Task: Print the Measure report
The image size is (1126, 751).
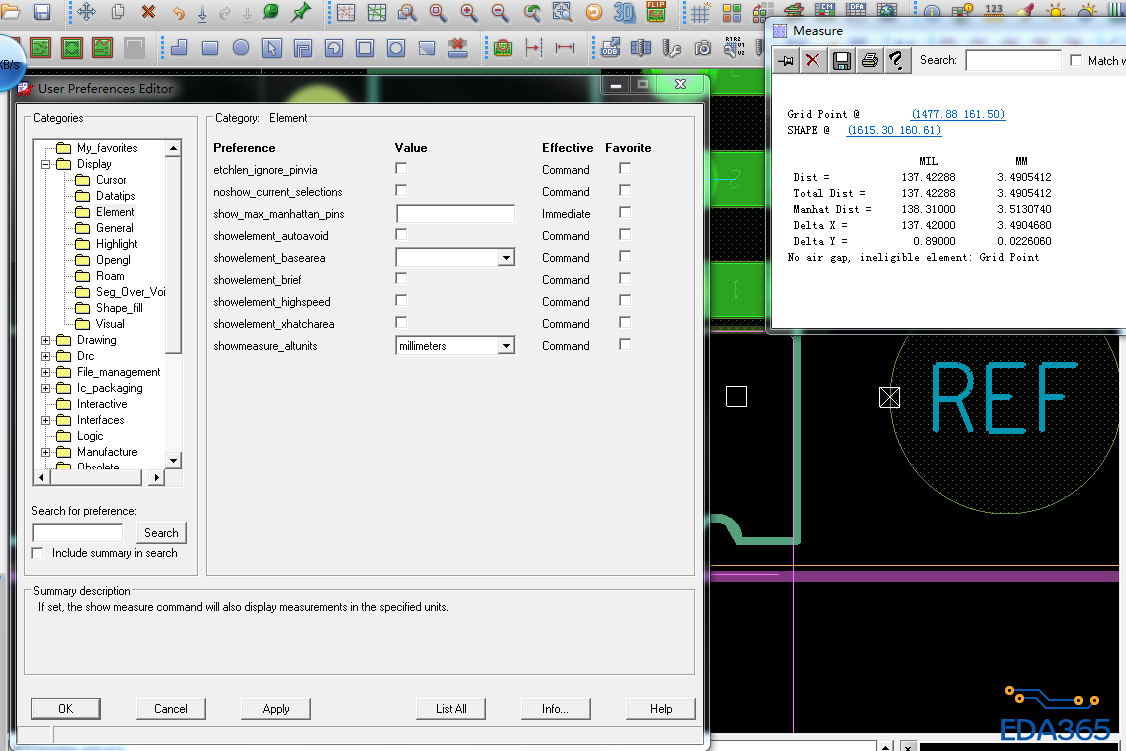Action: coord(869,61)
